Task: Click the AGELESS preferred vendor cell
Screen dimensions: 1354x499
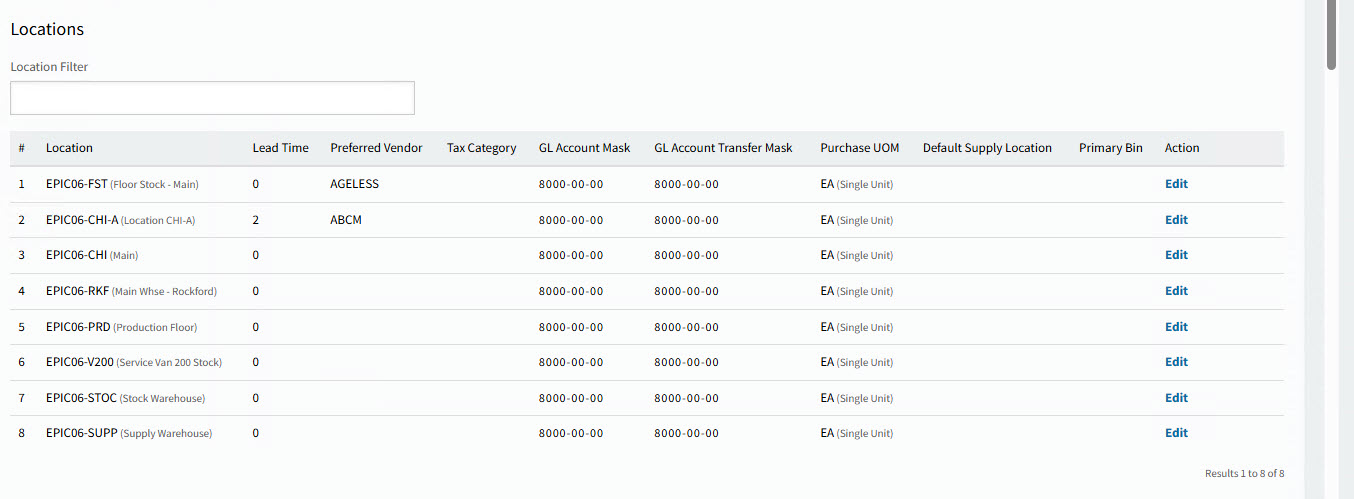Action: pyautogui.click(x=354, y=184)
